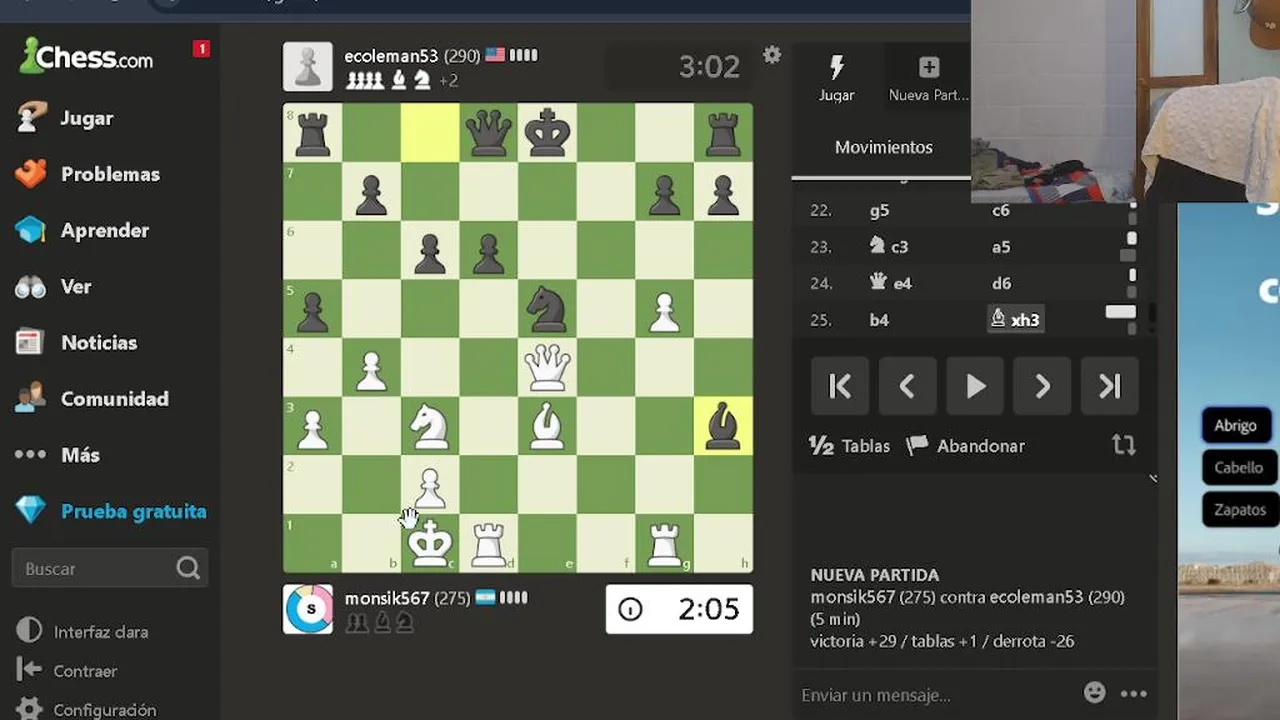Open ecoleman53's profile name
Viewport: 1280px width, 720px height.
coord(391,56)
